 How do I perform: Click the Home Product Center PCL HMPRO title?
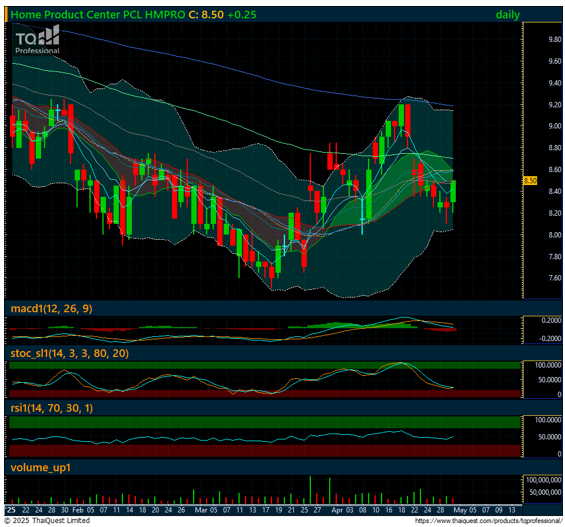pyautogui.click(x=98, y=15)
